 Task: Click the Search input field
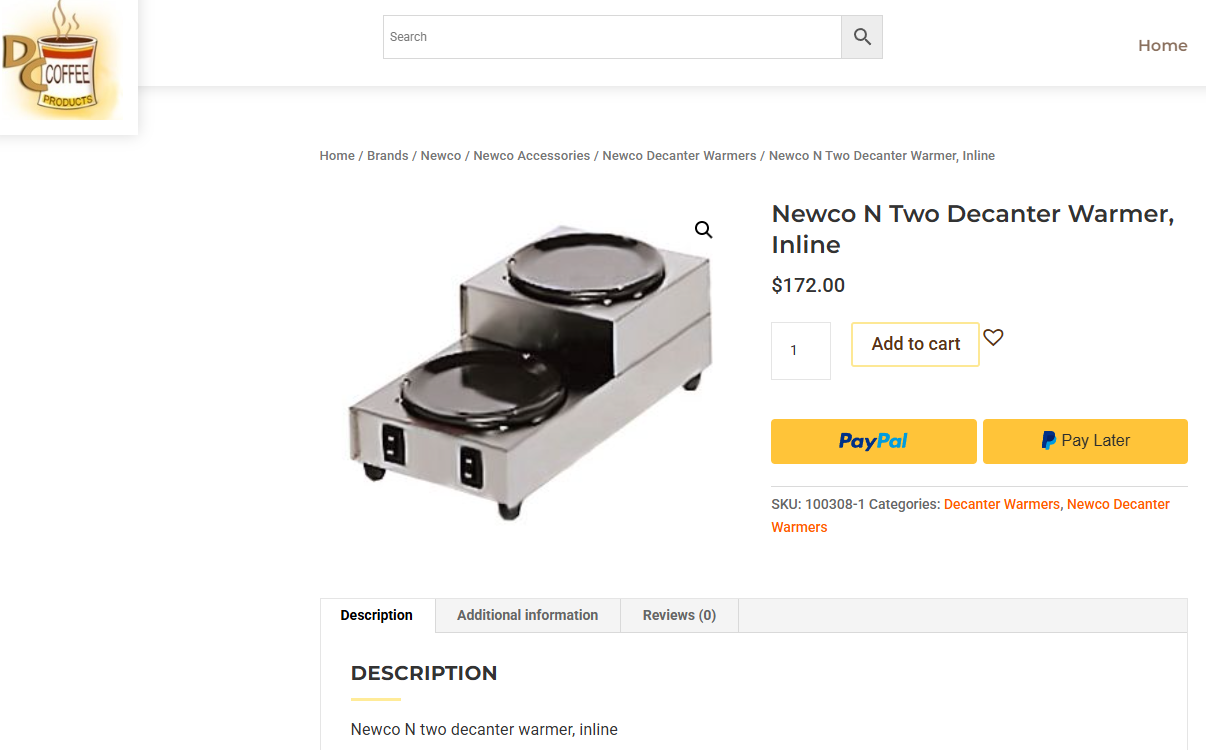[x=612, y=37]
